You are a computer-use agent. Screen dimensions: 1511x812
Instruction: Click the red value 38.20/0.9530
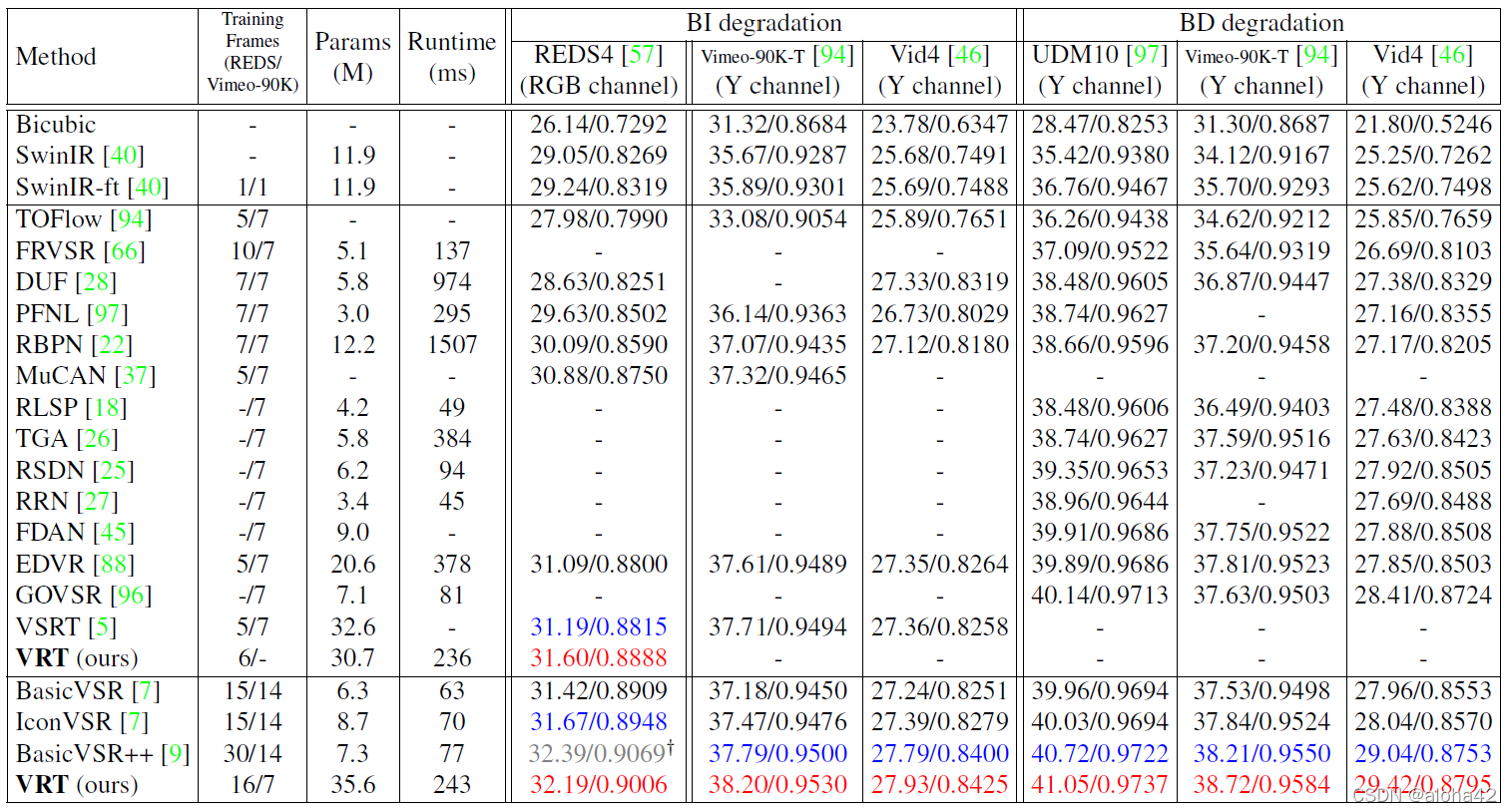pyautogui.click(x=777, y=785)
